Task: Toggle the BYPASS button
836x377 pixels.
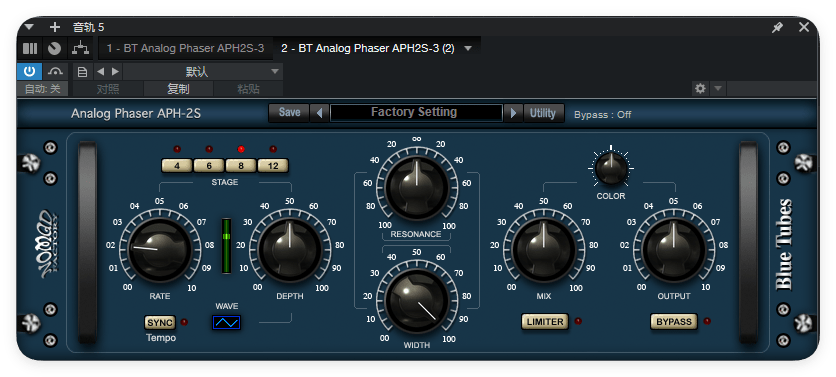Action: [x=674, y=322]
